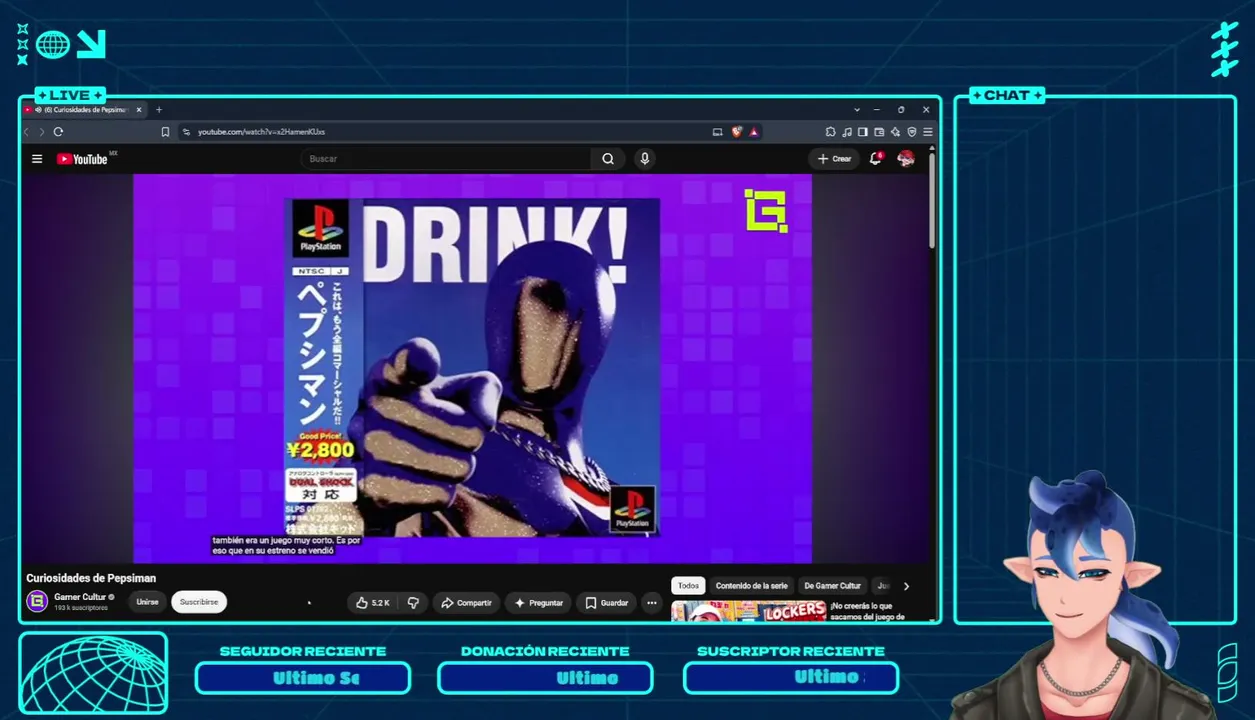Open the media control music note icon

[847, 132]
